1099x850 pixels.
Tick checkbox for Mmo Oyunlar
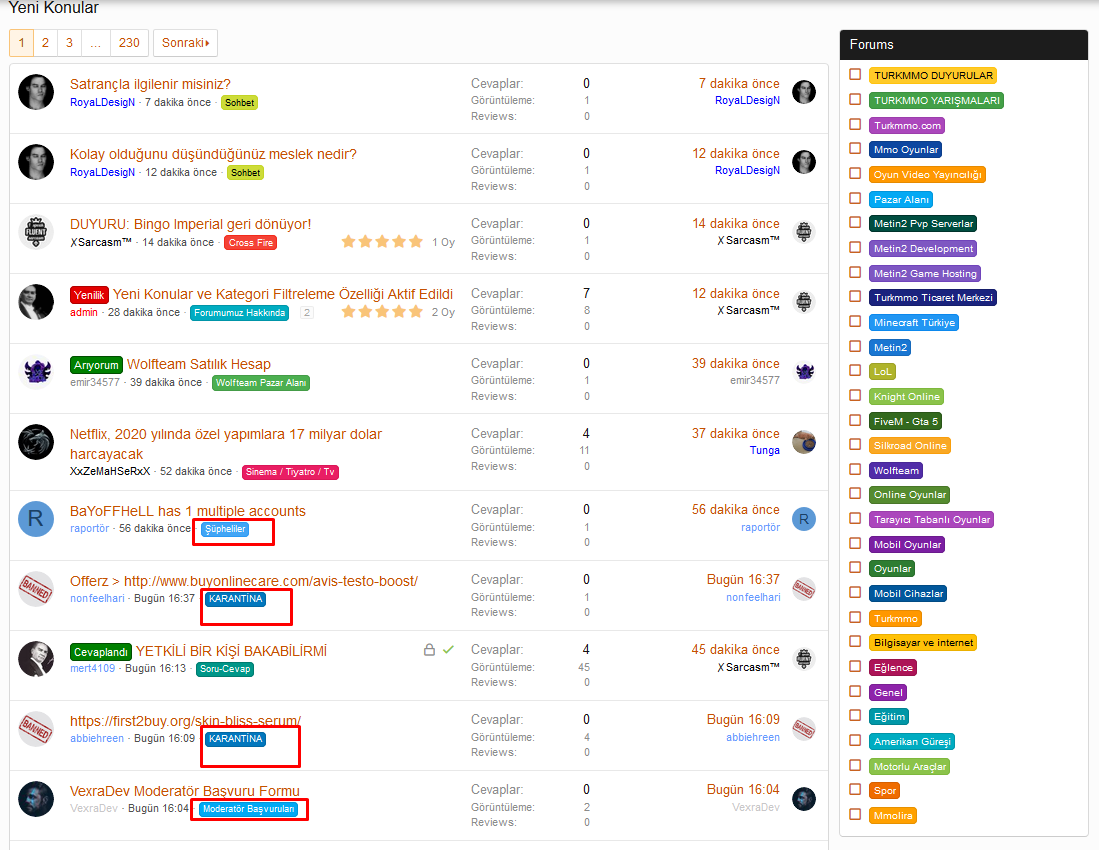[855, 149]
